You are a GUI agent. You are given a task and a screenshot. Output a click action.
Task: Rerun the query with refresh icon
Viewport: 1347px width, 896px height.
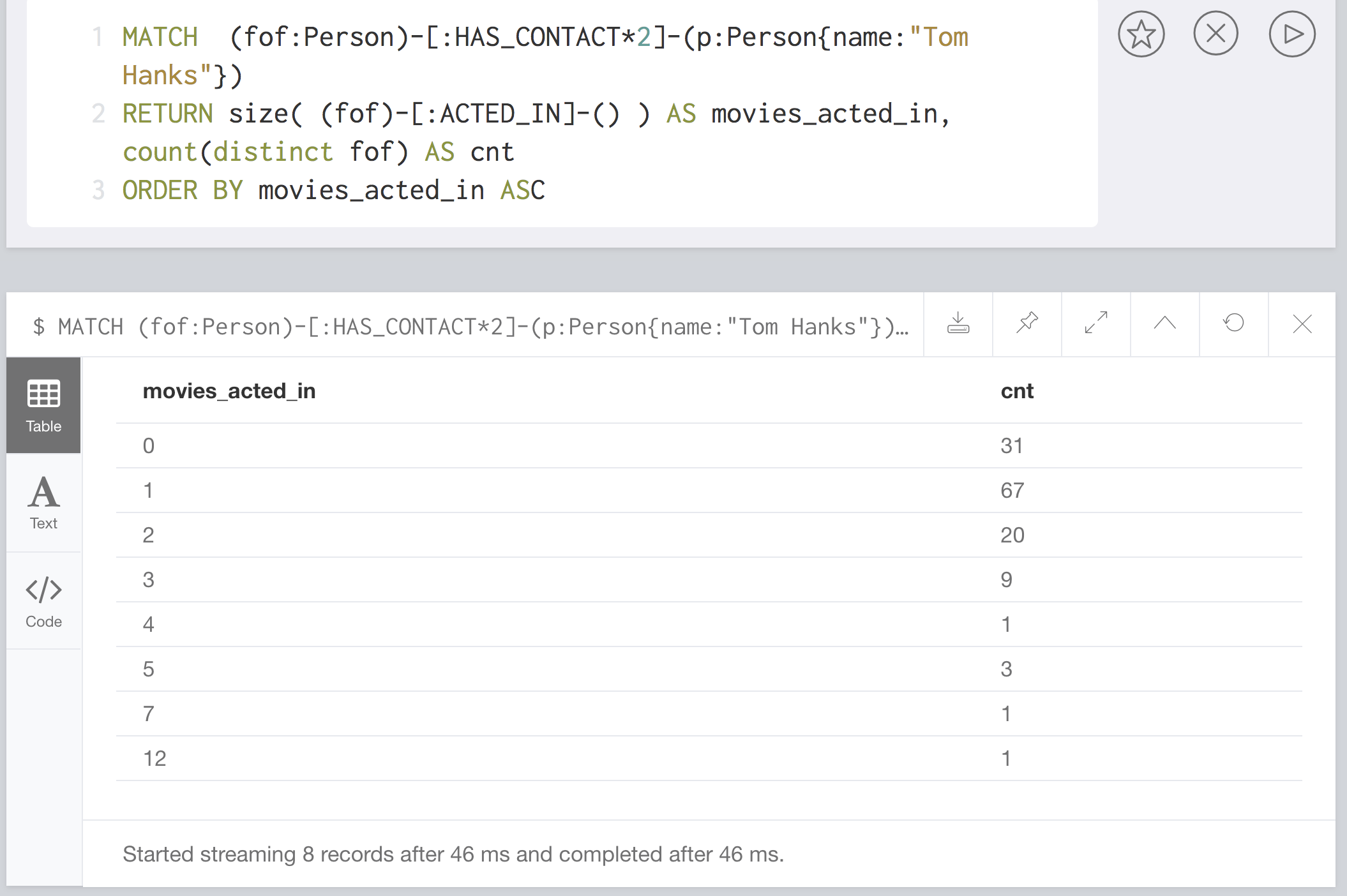click(1233, 324)
